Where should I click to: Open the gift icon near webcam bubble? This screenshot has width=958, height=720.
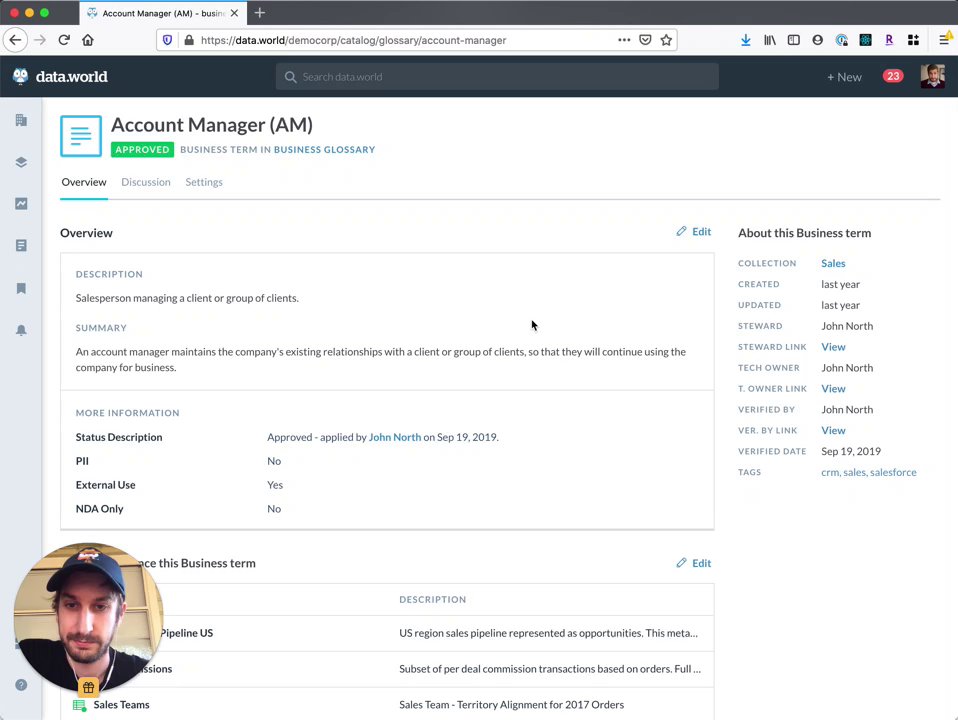coord(89,688)
